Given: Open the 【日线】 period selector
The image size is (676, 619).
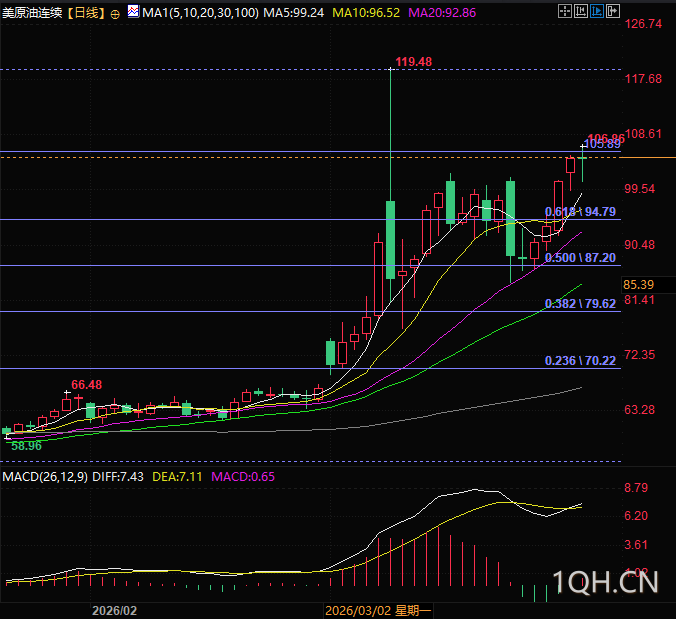Looking at the screenshot, I should [86, 13].
